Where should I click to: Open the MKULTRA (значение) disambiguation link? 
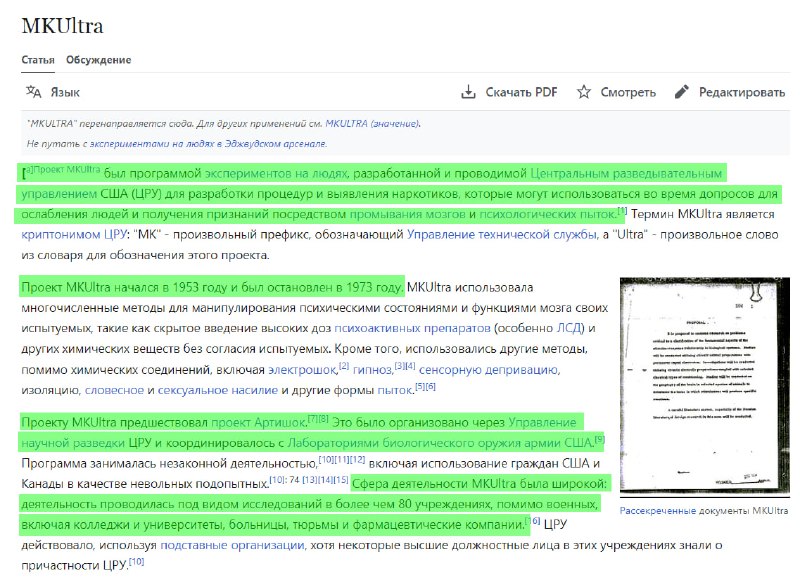pyautogui.click(x=372, y=123)
